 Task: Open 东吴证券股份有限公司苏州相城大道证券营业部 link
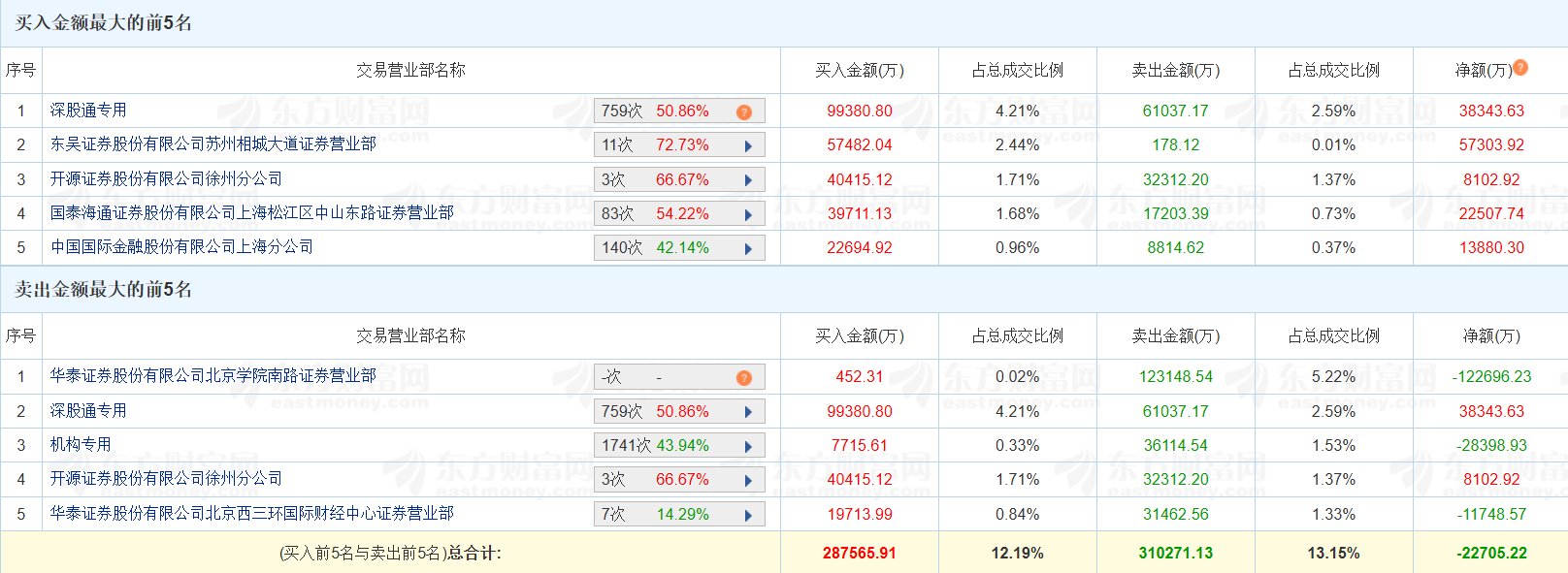pyautogui.click(x=212, y=144)
